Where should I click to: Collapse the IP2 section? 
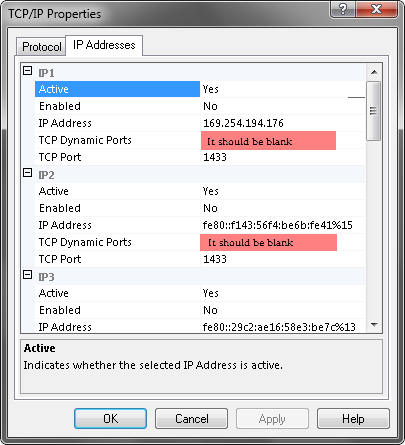pos(28,173)
